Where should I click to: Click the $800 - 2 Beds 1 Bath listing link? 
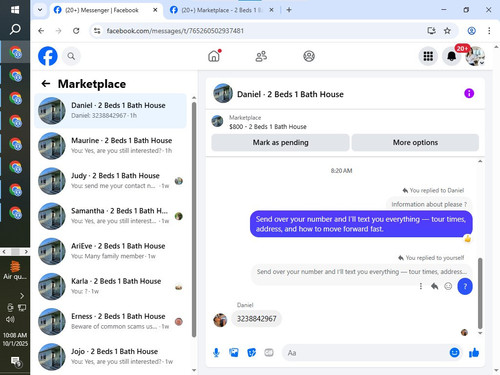tap(268, 126)
